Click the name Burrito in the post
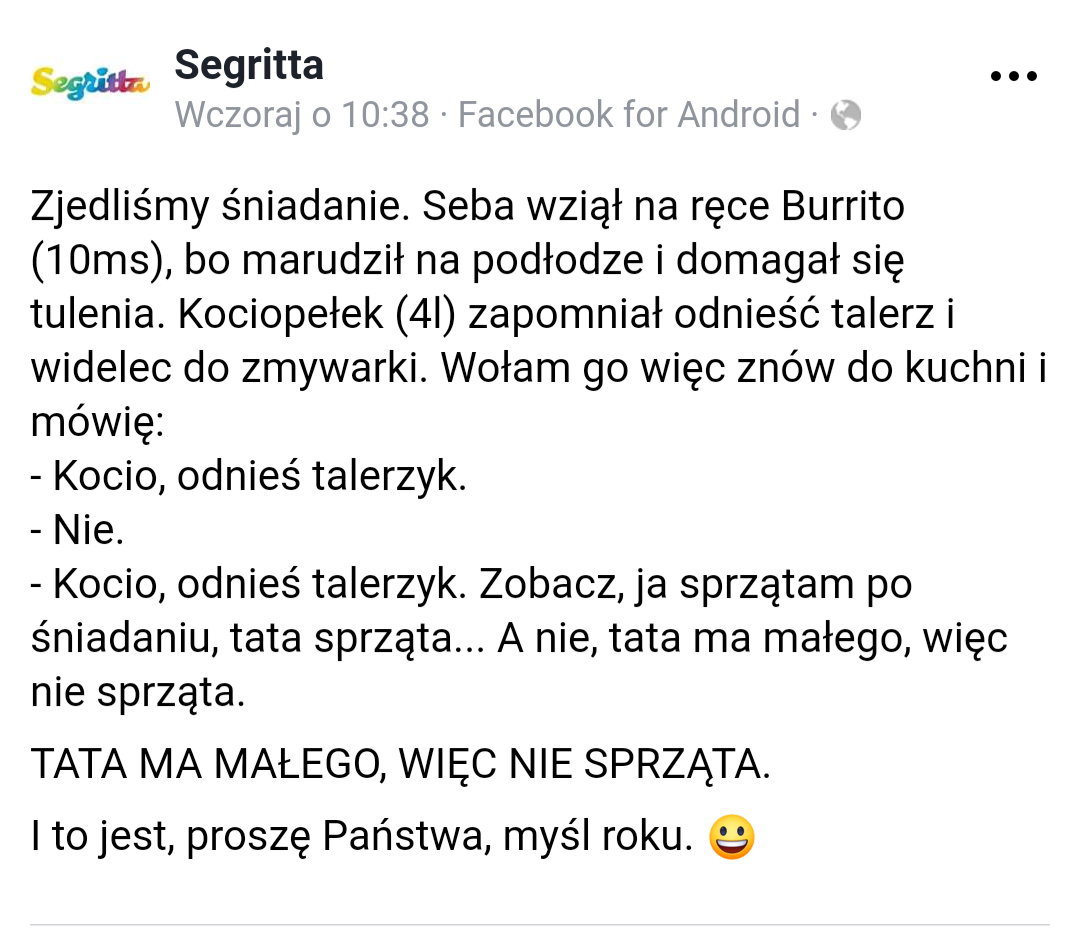 pyautogui.click(x=842, y=207)
